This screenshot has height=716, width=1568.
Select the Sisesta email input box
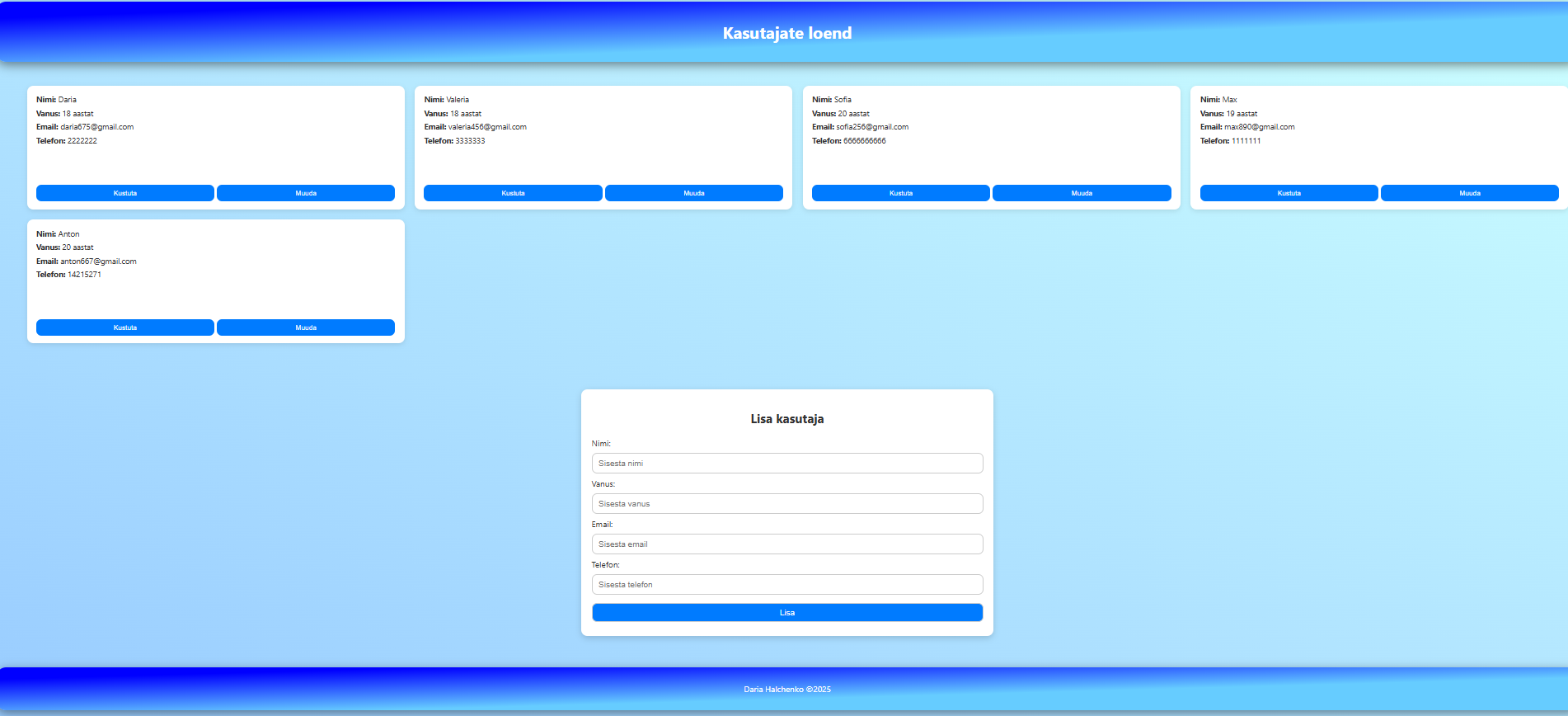pos(786,544)
